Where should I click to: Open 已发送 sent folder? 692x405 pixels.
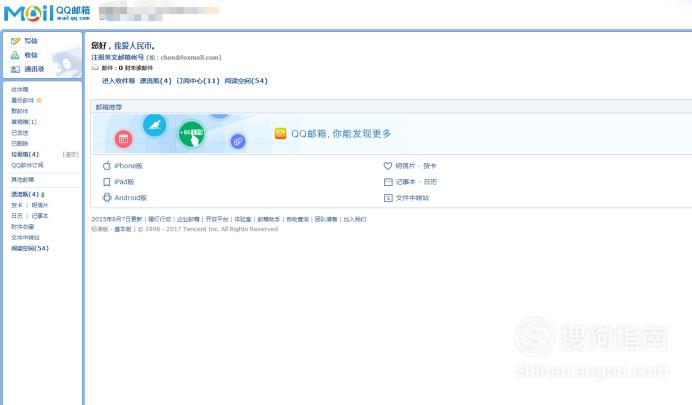coord(19,133)
